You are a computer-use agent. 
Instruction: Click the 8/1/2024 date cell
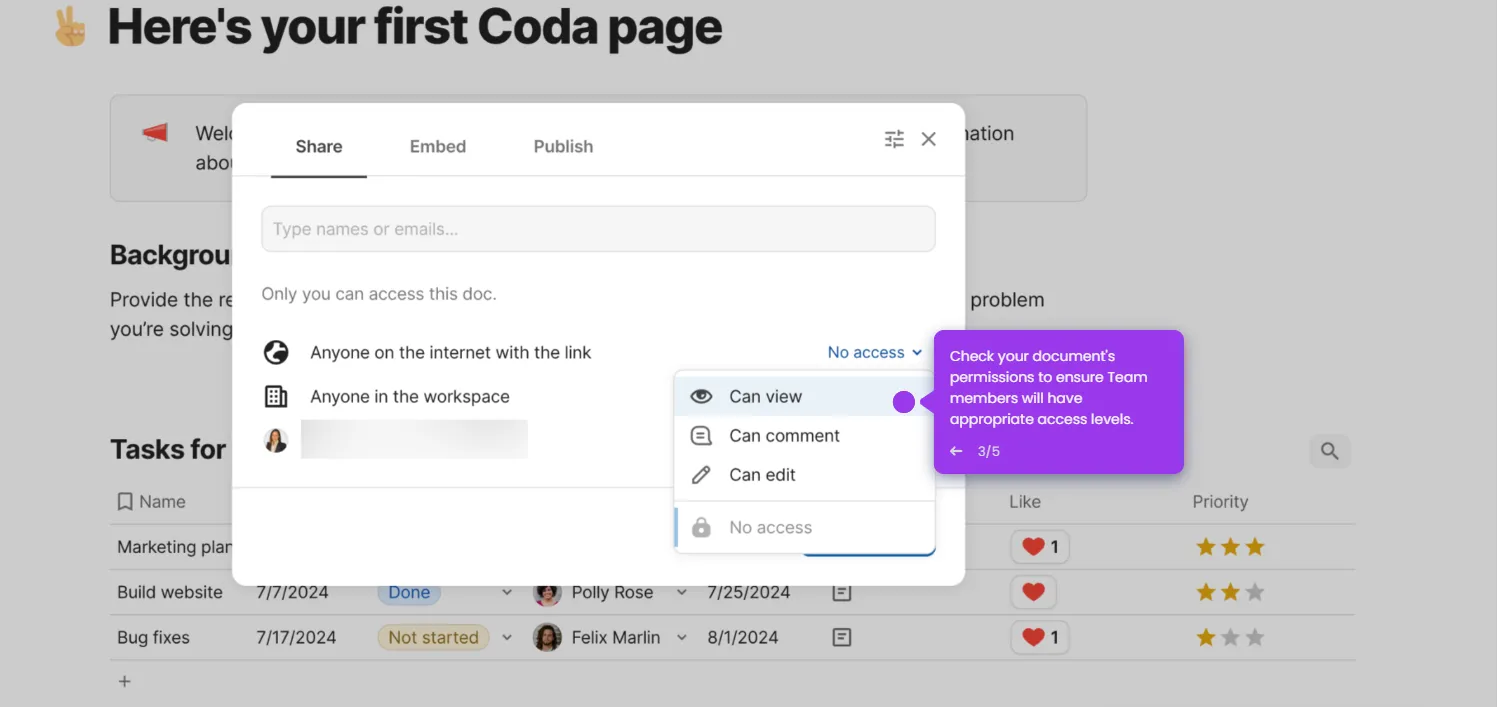tap(742, 637)
